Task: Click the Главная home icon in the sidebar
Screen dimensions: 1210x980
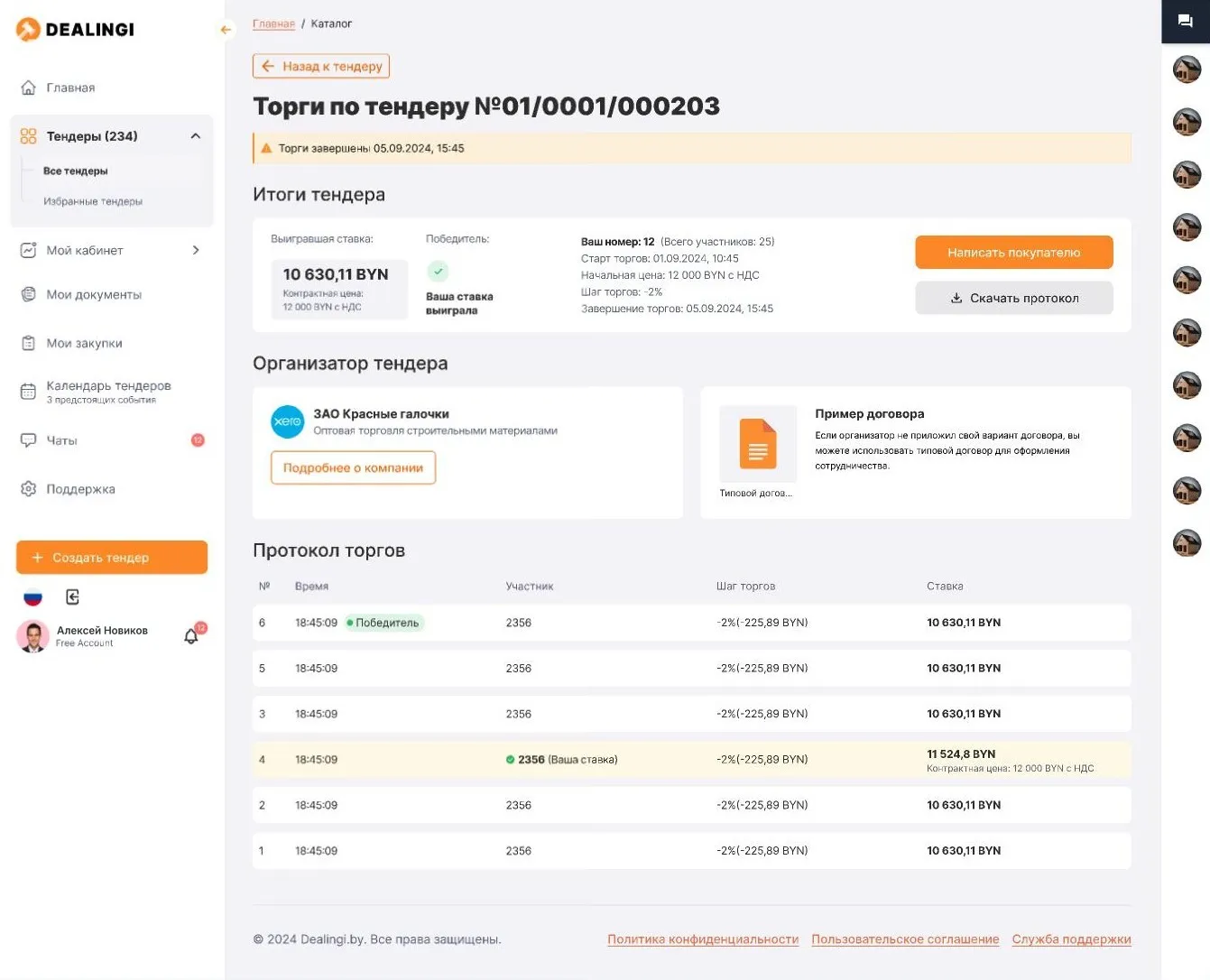Action: pyautogui.click(x=29, y=88)
